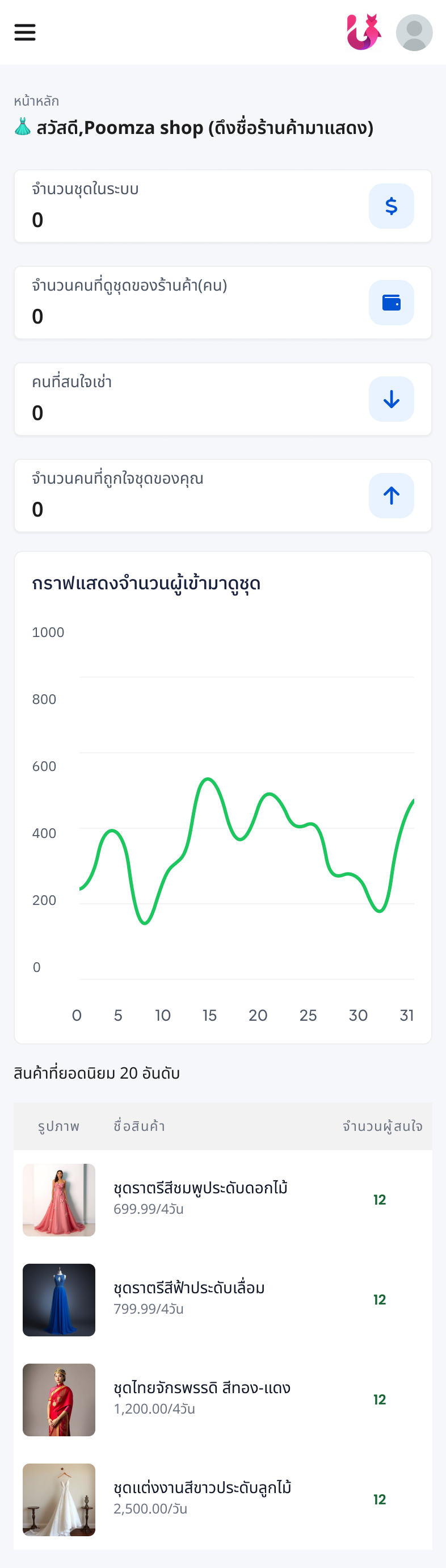Open the hamburger menu
446x1568 pixels.
coord(25,32)
